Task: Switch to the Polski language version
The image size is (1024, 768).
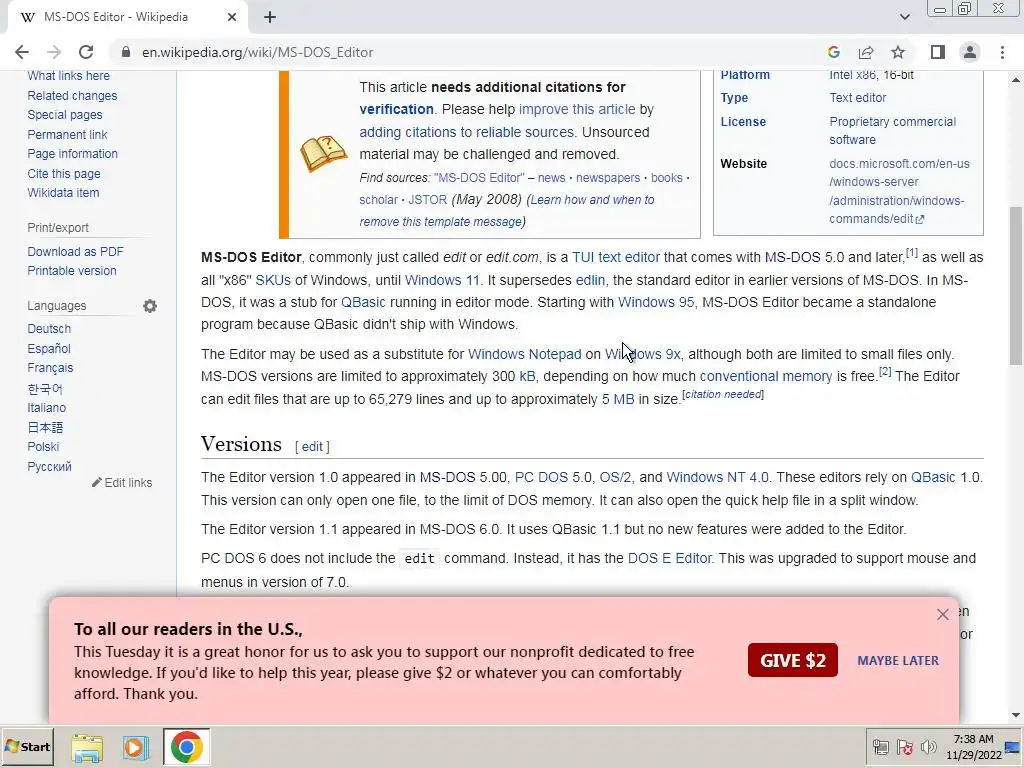Action: point(43,447)
